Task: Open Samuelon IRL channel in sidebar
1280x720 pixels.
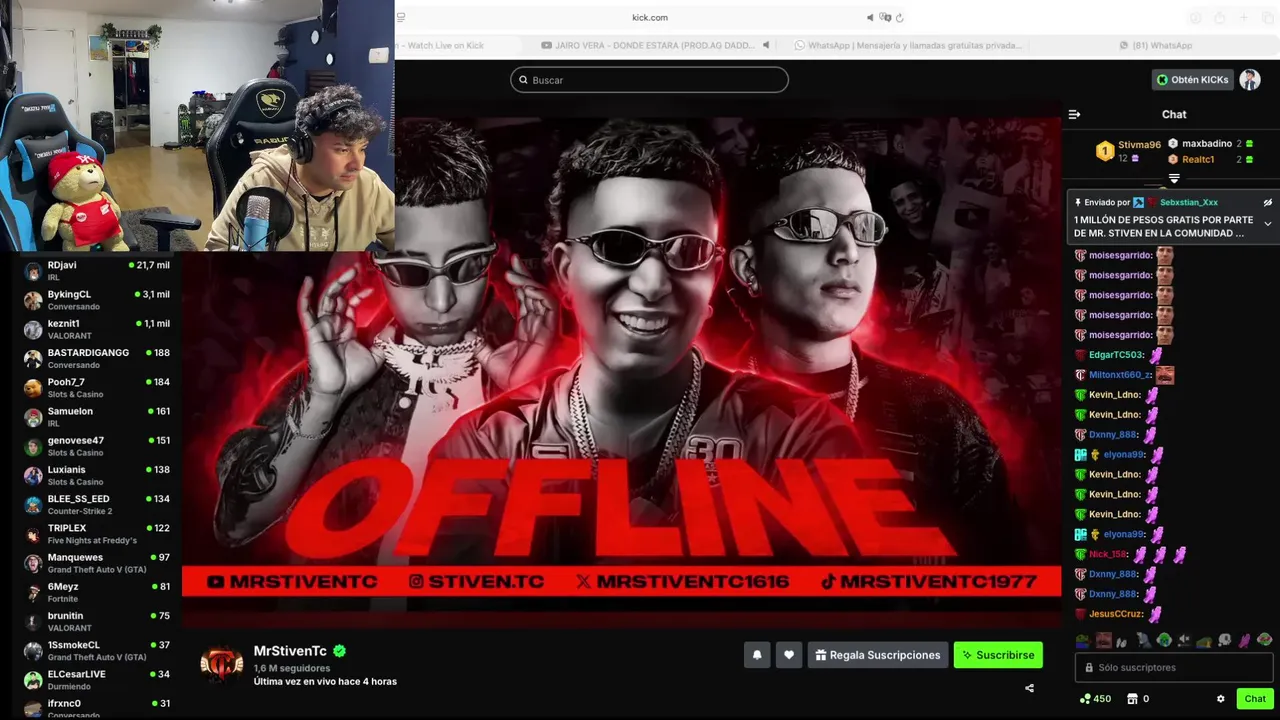Action: click(97, 417)
